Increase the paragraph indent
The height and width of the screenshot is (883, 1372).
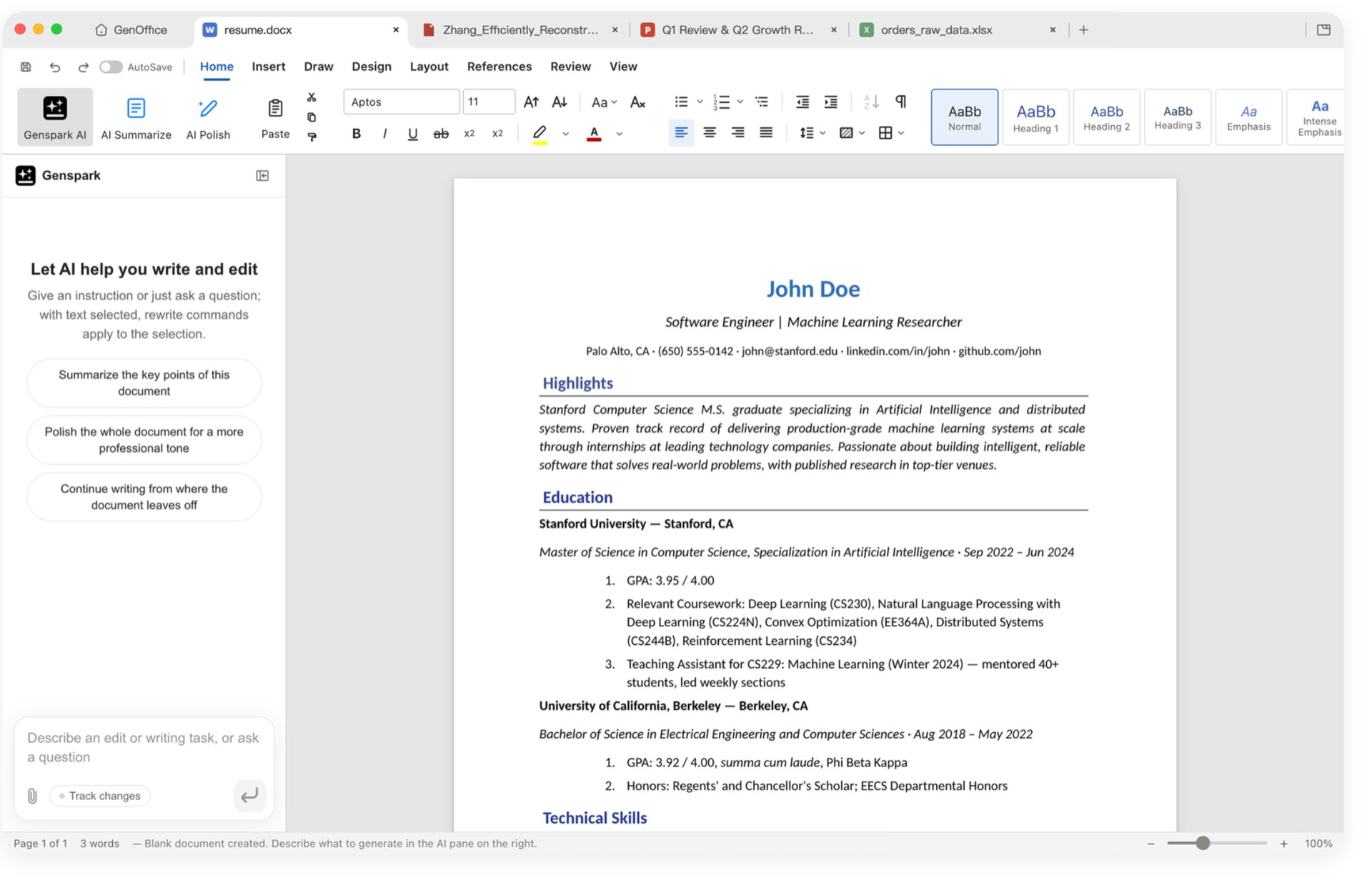(x=830, y=102)
